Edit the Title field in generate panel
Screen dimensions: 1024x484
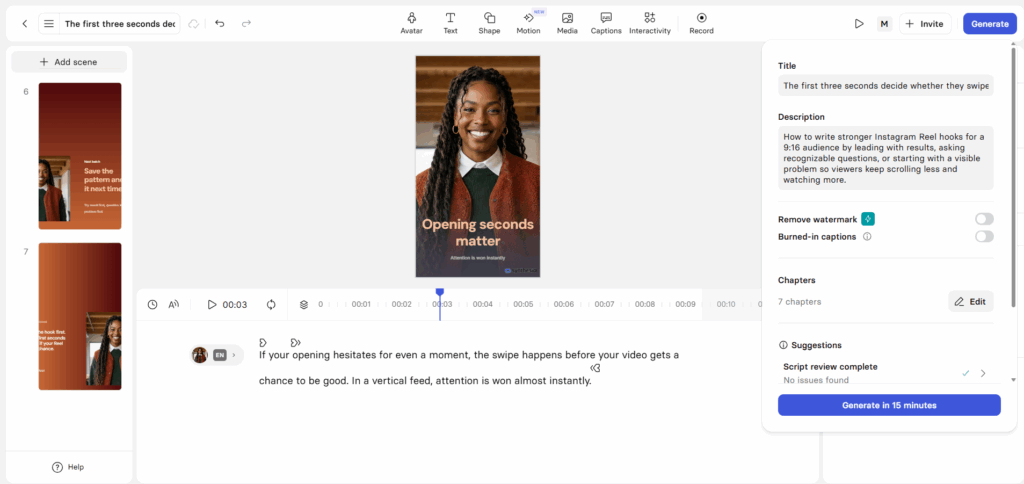click(886, 86)
